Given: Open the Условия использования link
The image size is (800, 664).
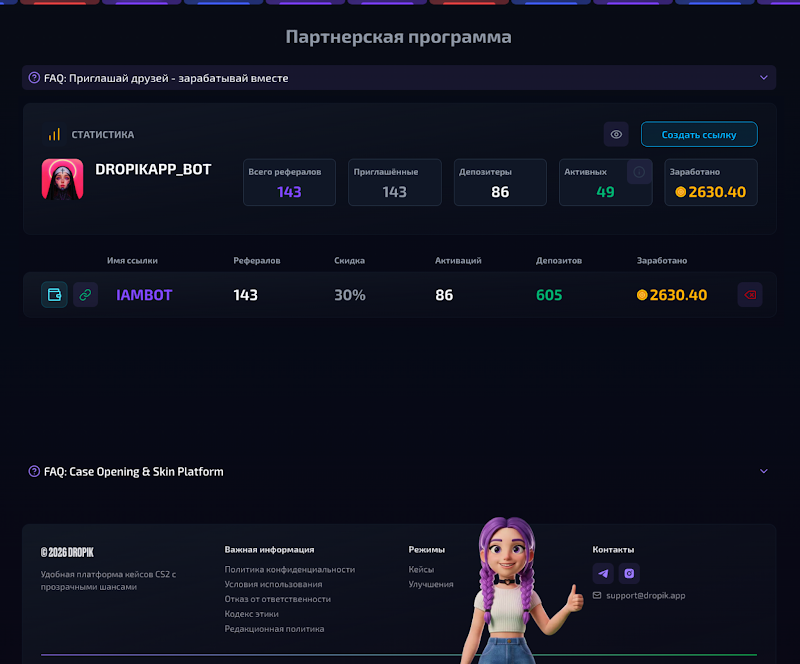Looking at the screenshot, I should point(273,584).
